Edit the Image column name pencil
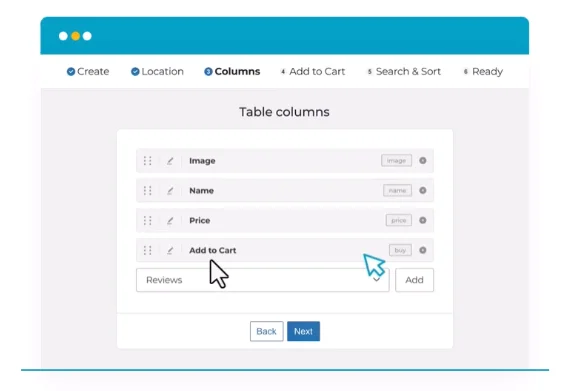 (170, 161)
